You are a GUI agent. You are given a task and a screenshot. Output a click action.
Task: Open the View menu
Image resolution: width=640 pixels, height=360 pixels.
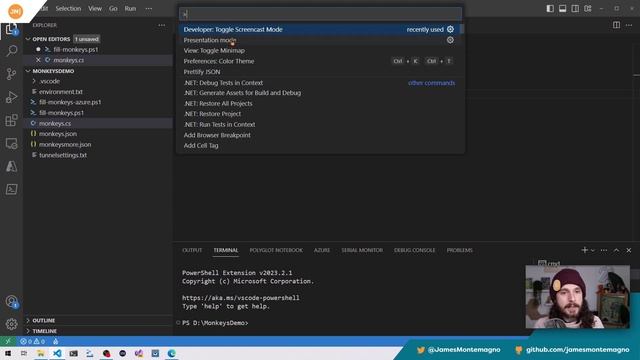[95, 9]
